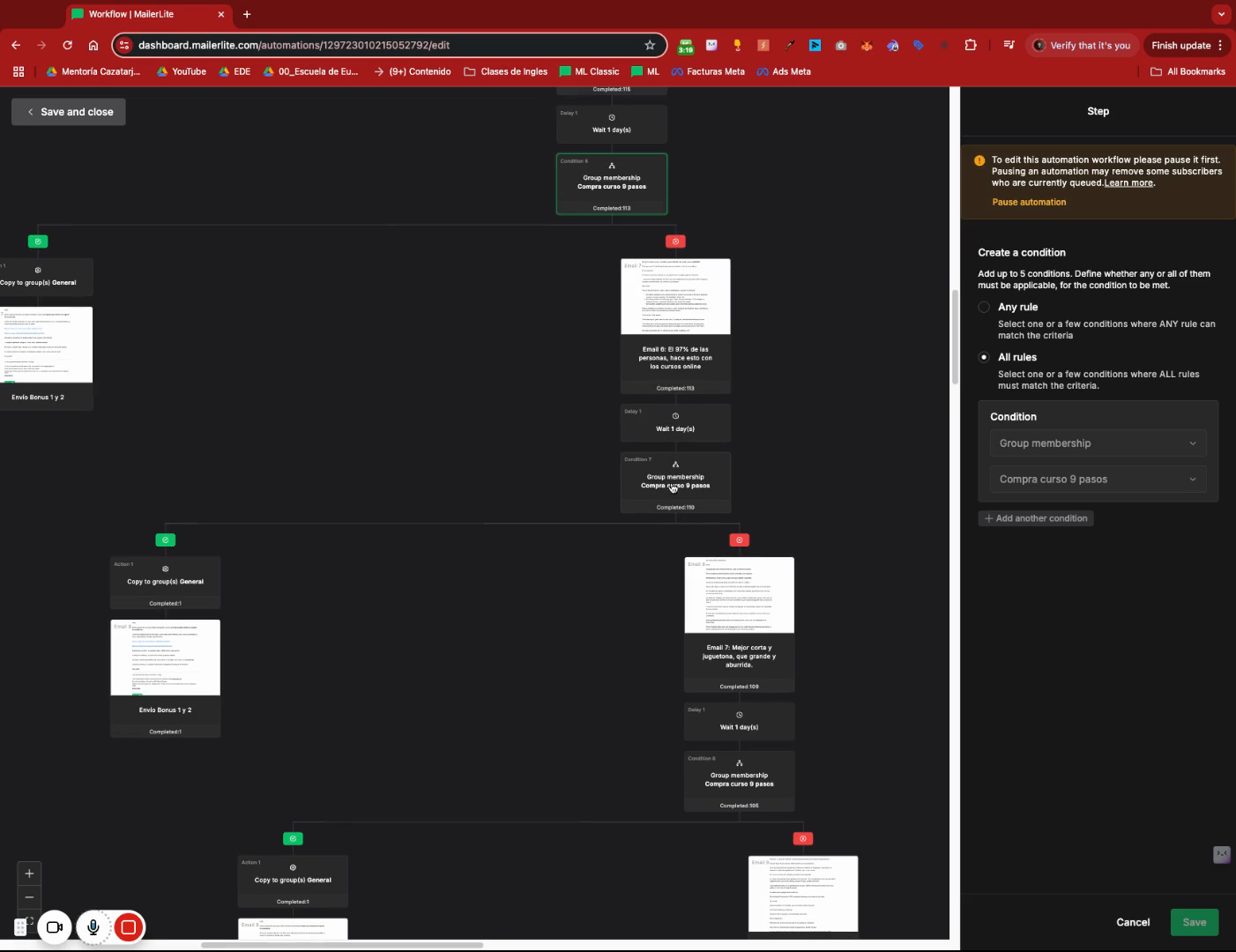Go to the browser home page
This screenshot has height=952, width=1236.
(x=93, y=45)
